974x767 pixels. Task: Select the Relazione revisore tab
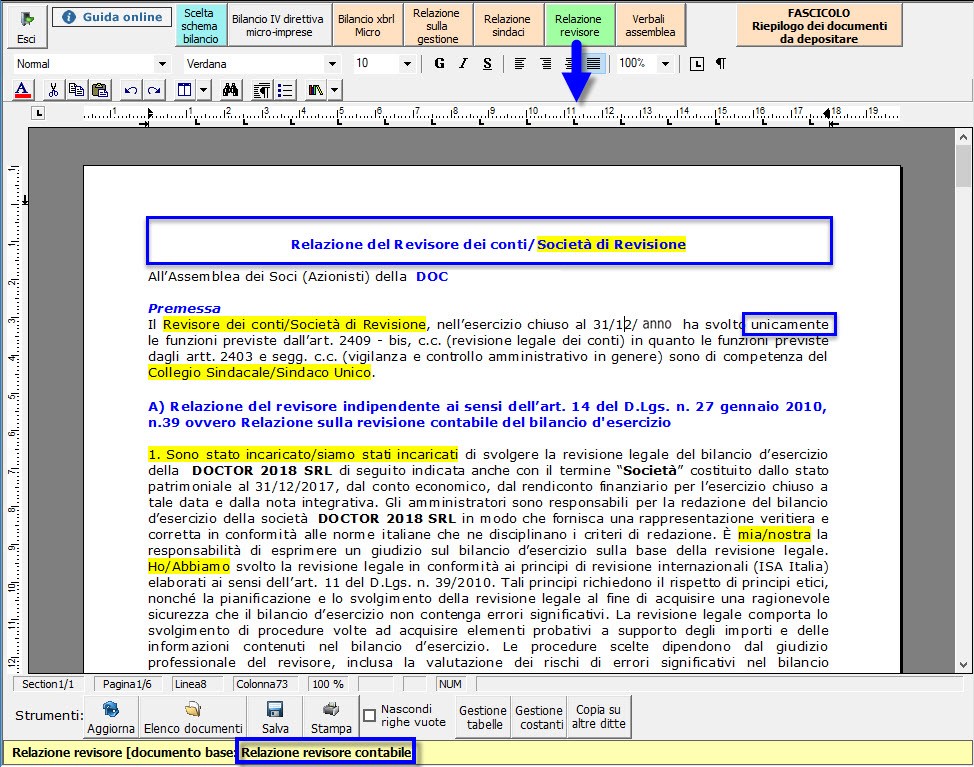[579, 25]
